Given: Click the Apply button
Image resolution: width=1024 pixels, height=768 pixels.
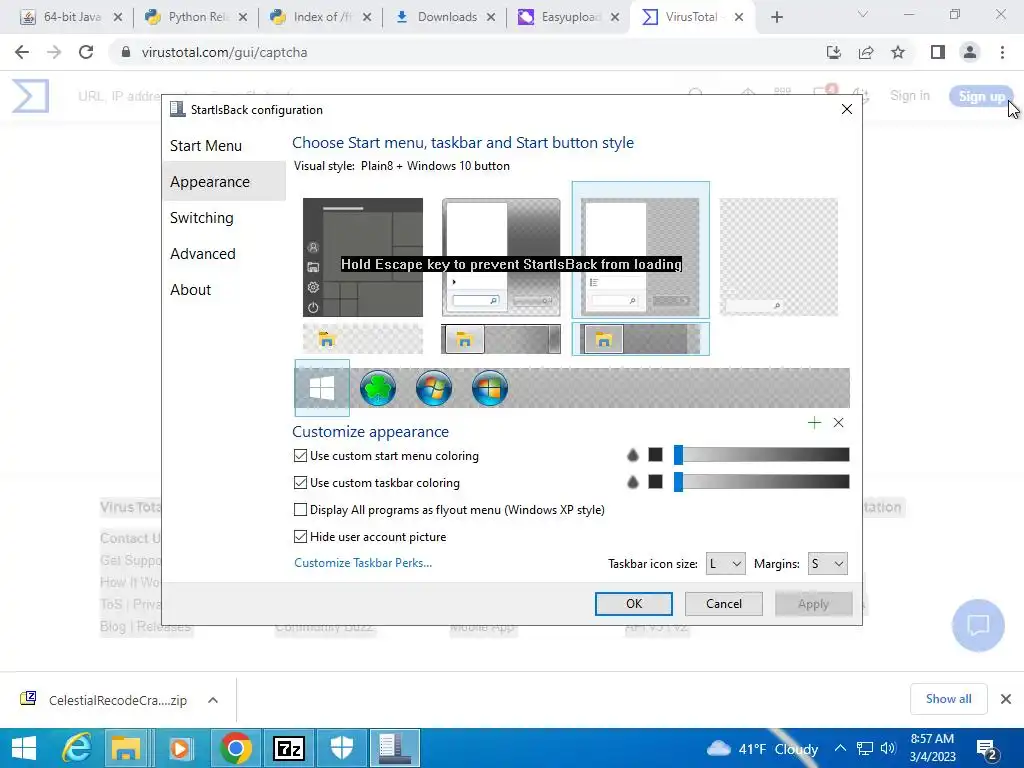Looking at the screenshot, I should click(813, 604).
